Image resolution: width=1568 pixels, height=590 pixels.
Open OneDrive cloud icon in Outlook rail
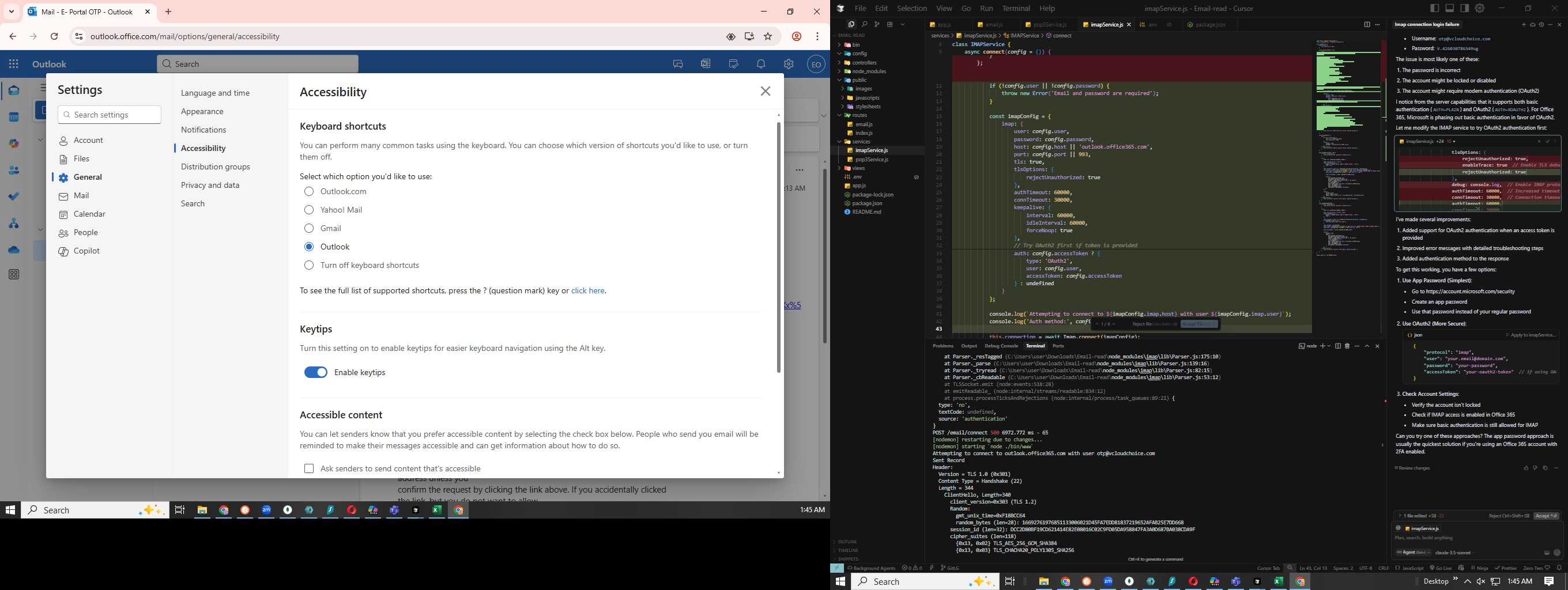click(x=13, y=250)
